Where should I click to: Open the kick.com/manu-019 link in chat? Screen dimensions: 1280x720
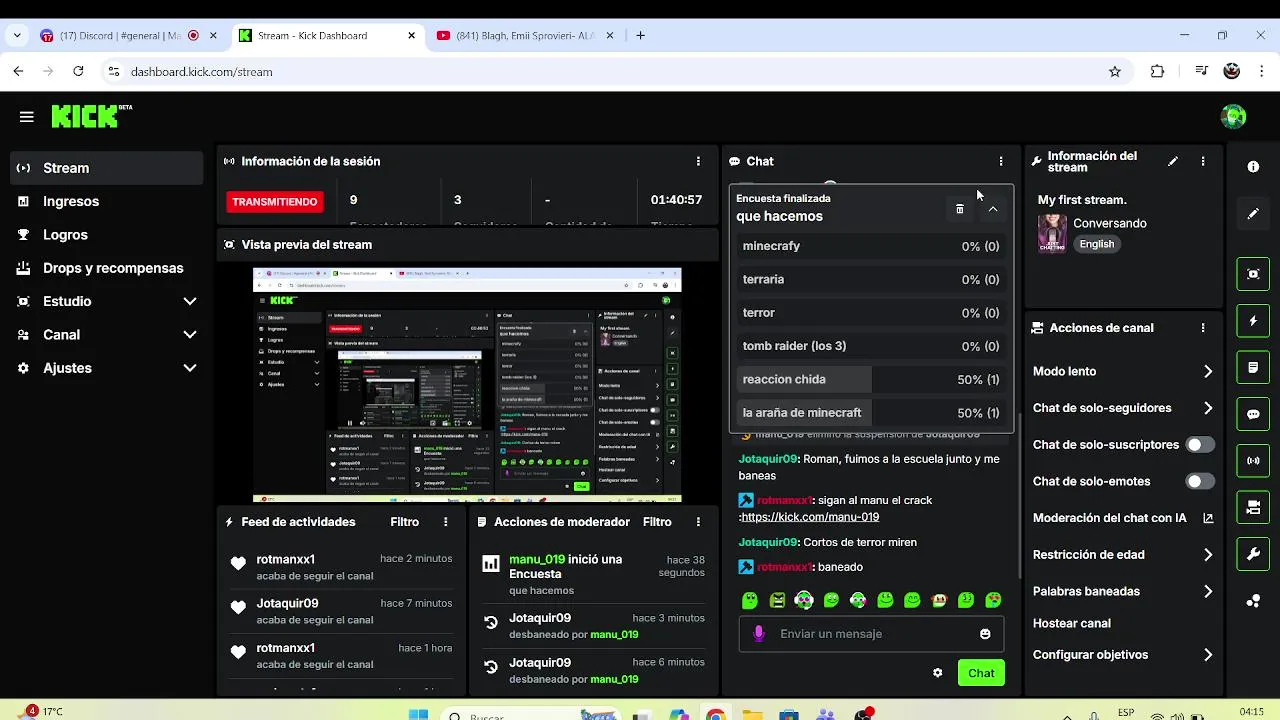point(810,517)
